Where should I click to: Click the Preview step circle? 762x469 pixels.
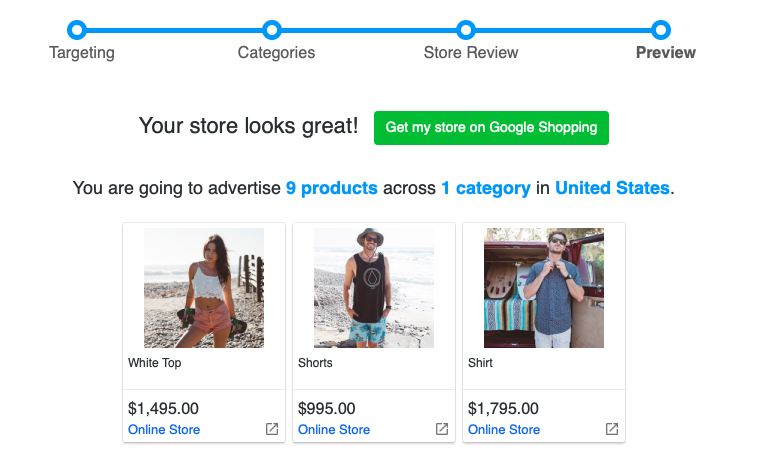pos(660,30)
